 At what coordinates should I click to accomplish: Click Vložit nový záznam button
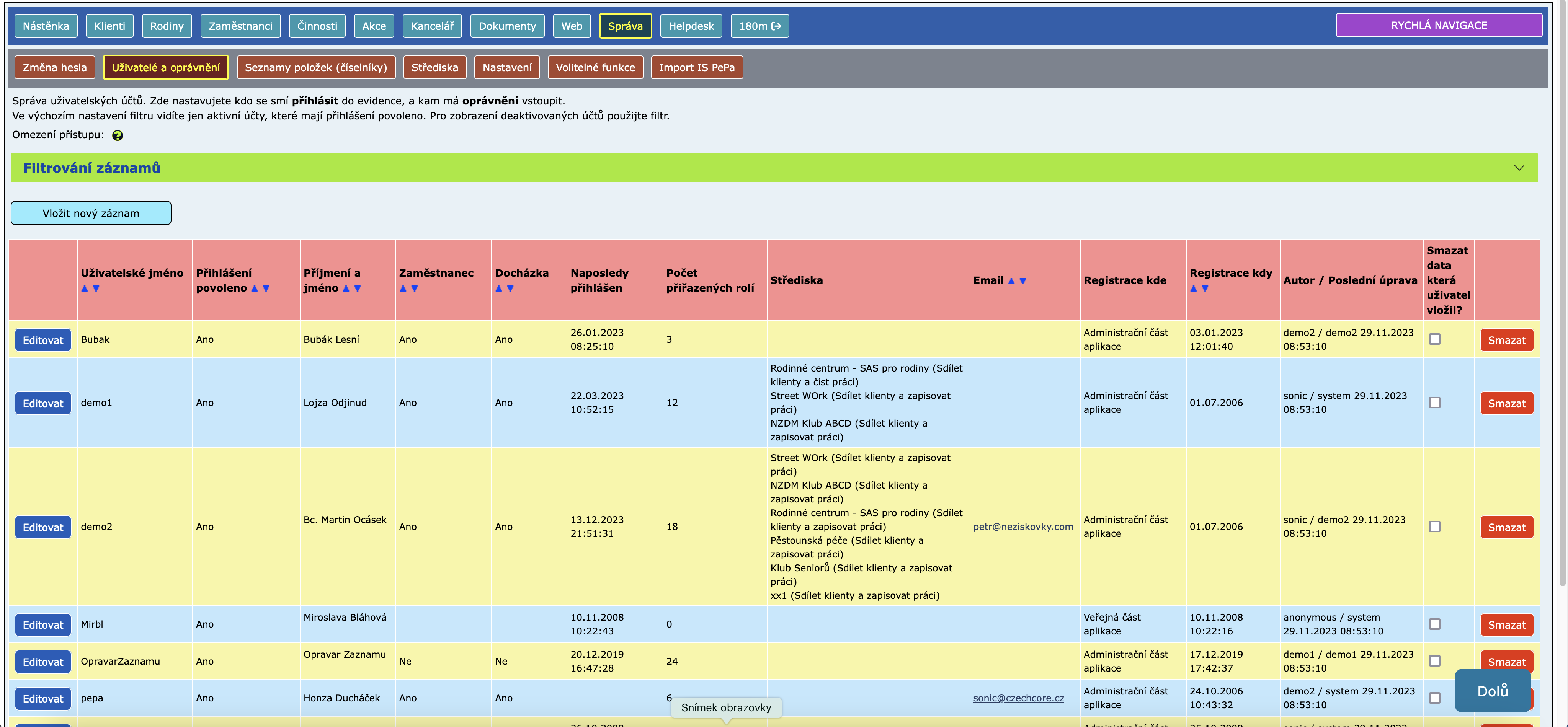click(91, 213)
